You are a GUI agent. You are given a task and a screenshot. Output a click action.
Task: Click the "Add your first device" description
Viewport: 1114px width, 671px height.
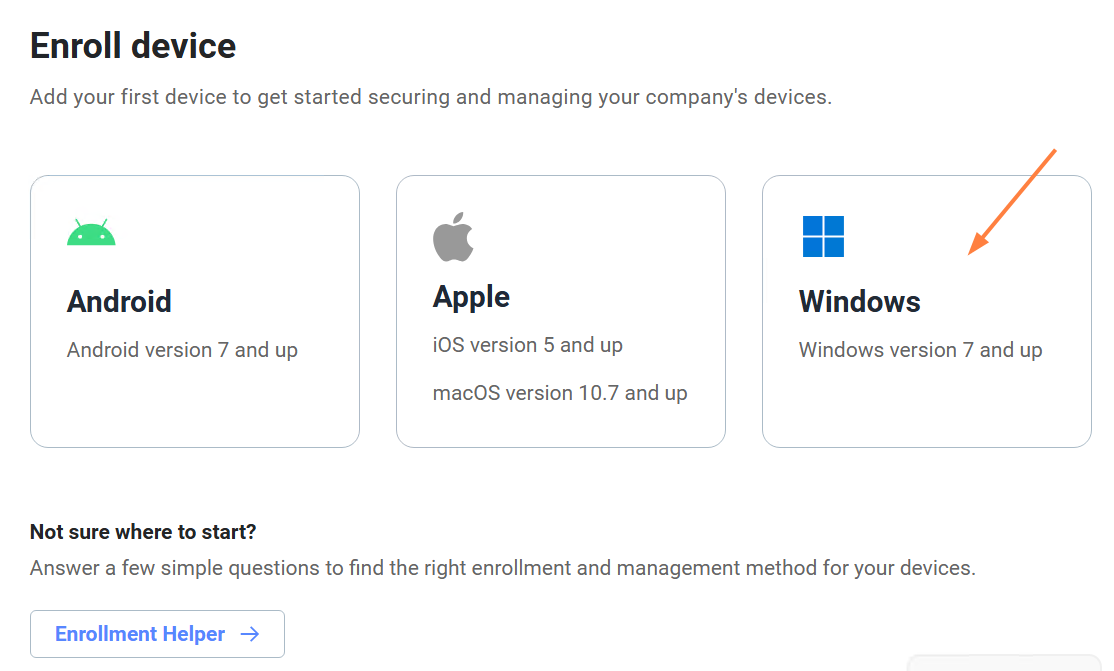430,97
